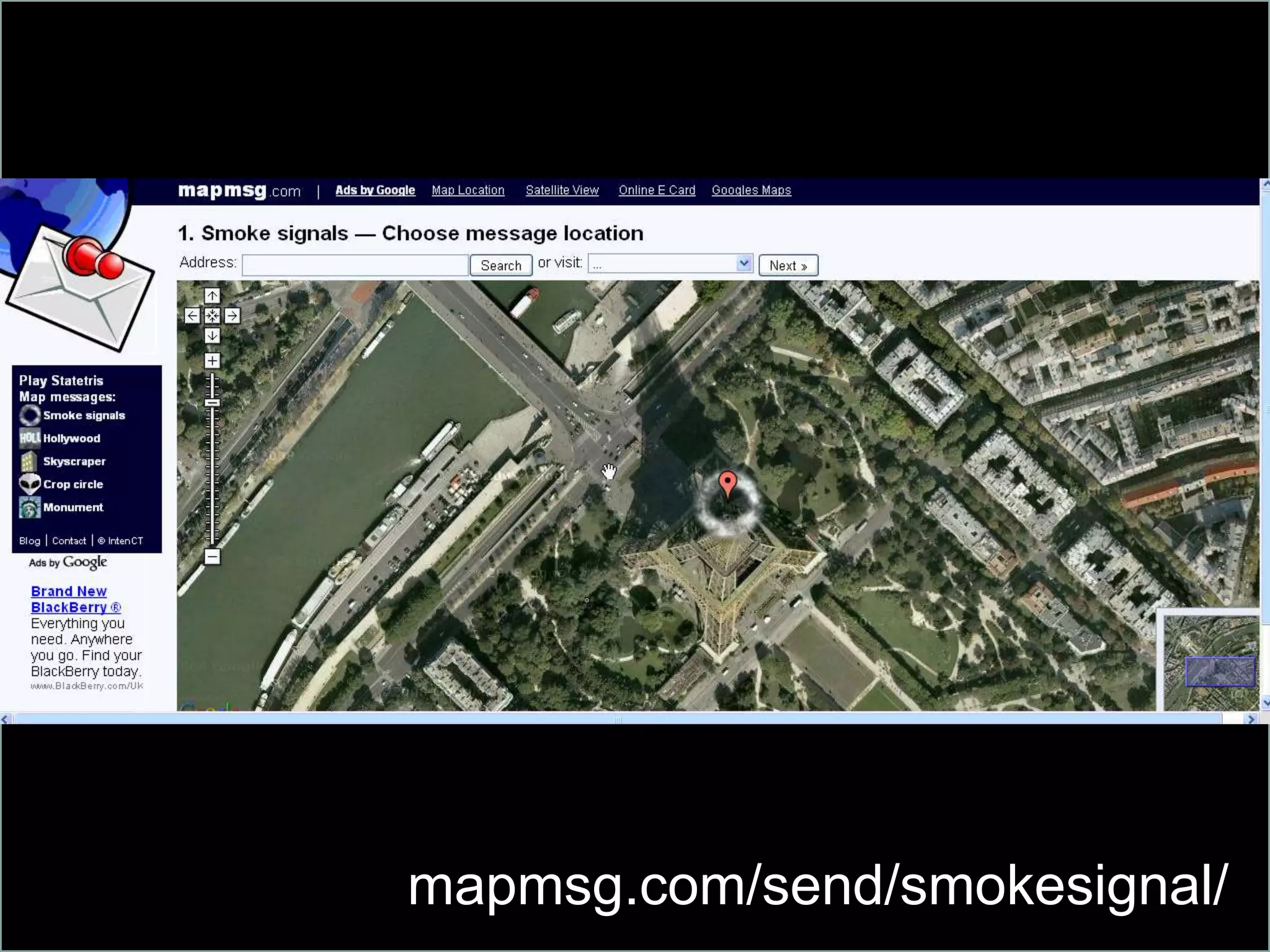Click the Crop circle alien icon
The width and height of the screenshot is (1270, 952).
pyautogui.click(x=29, y=484)
